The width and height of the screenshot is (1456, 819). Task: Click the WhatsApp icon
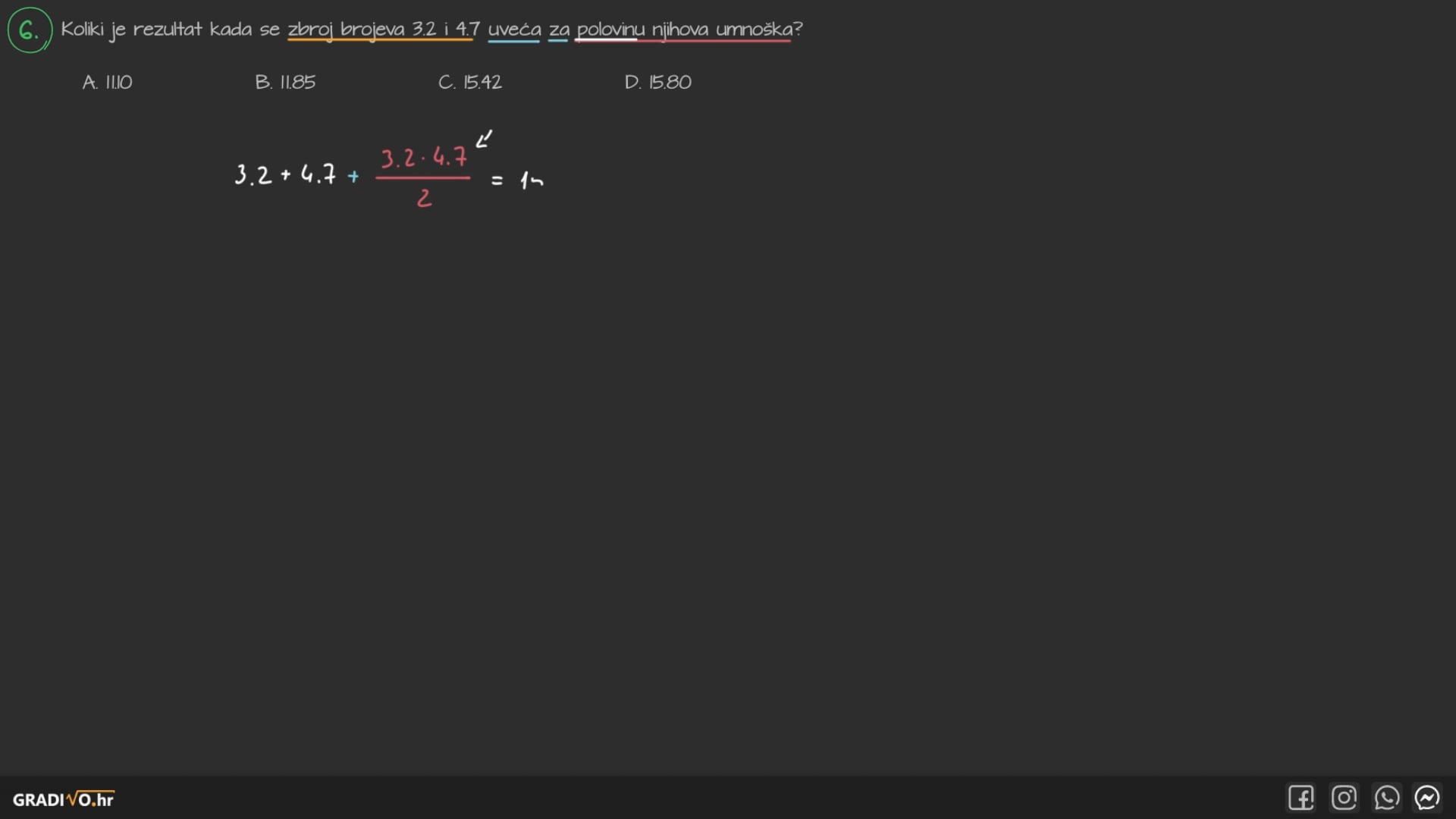[1386, 798]
